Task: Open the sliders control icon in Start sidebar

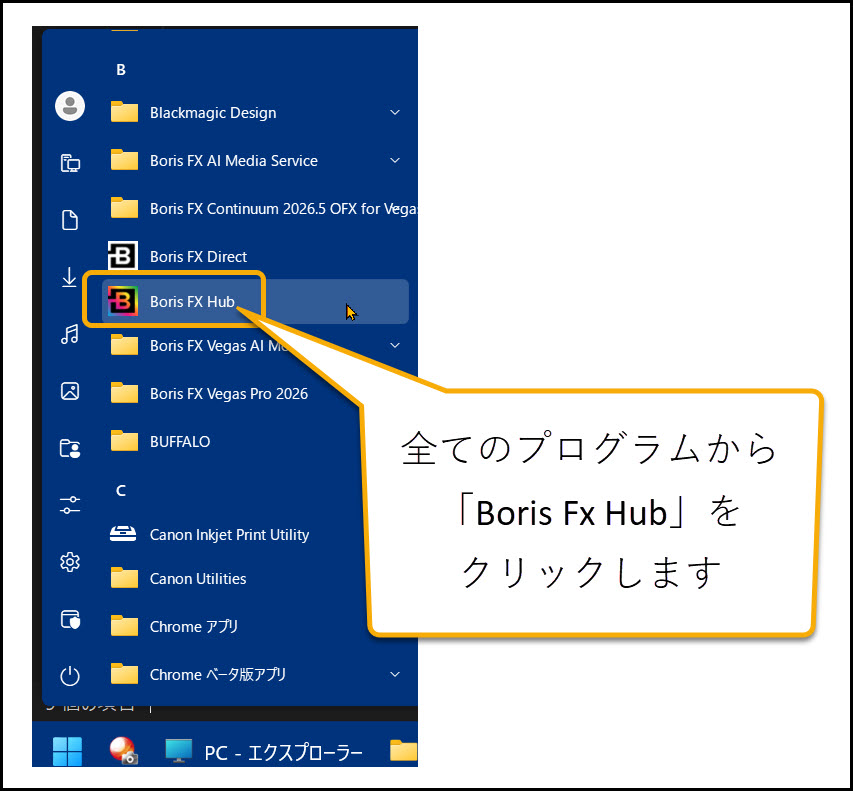Action: point(70,505)
